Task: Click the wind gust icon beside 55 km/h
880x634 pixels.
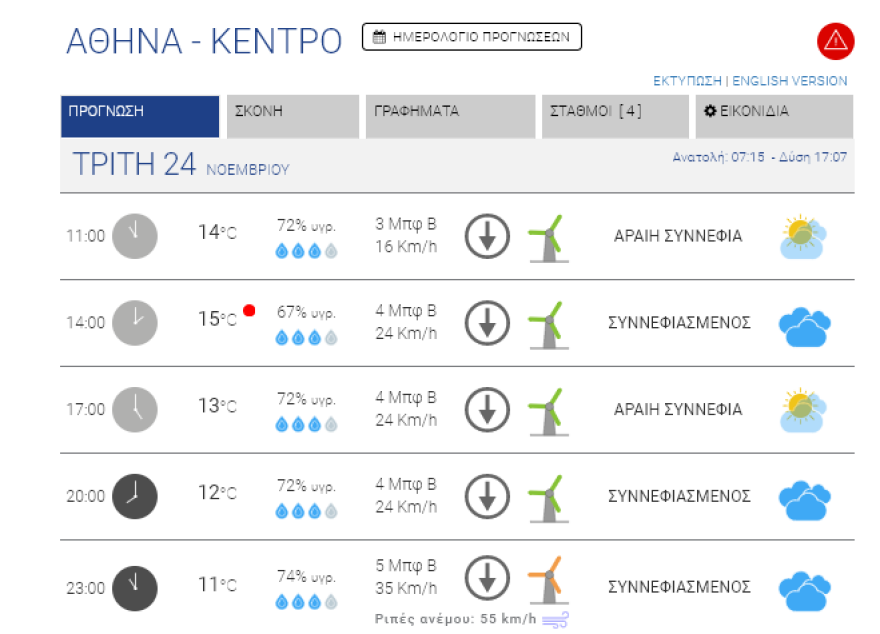Action: (555, 620)
